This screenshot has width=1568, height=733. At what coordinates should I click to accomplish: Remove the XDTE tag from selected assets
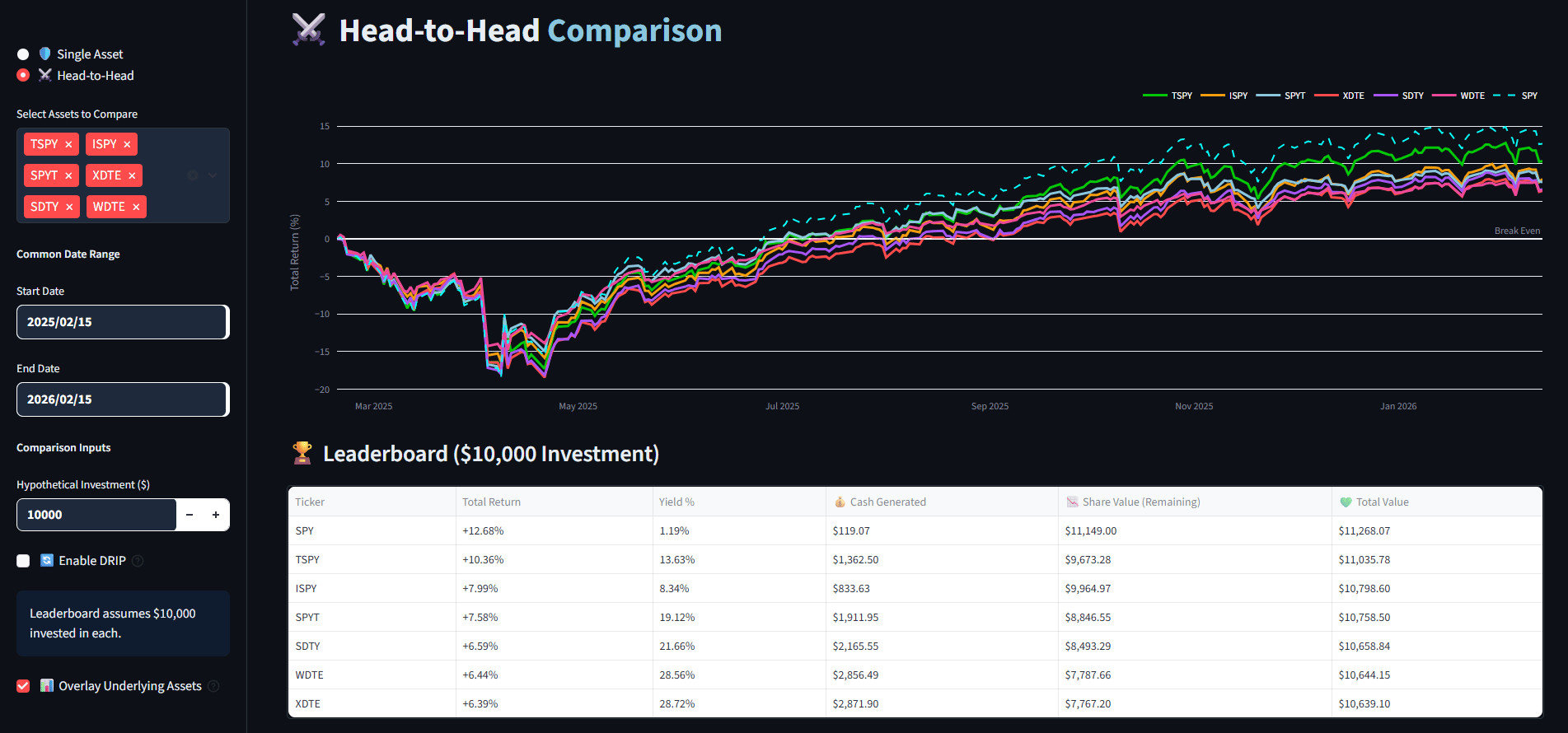132,175
